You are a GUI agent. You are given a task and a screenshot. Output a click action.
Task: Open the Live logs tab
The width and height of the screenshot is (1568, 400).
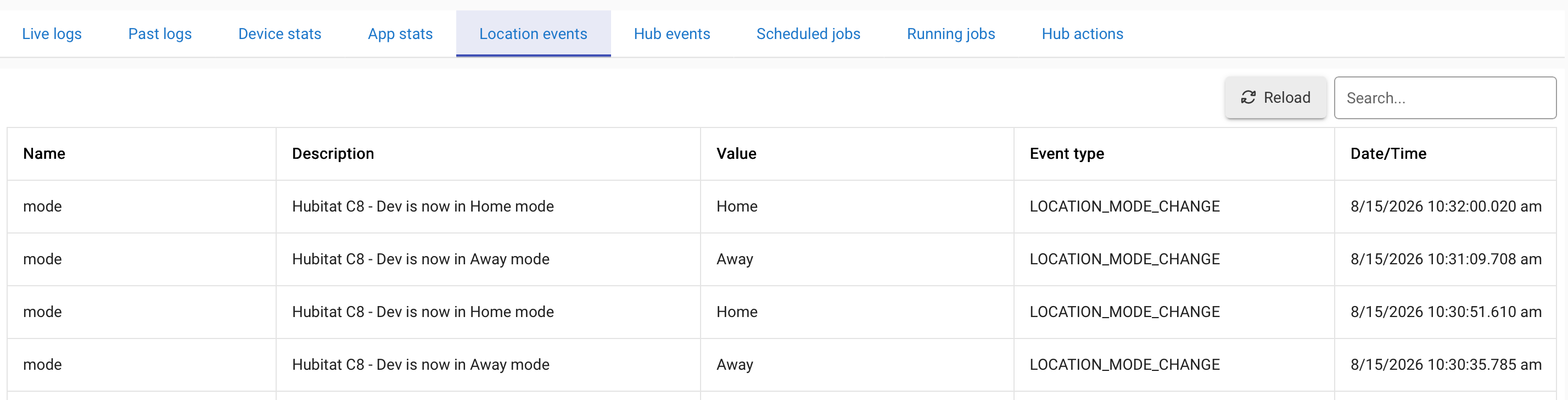coord(52,34)
